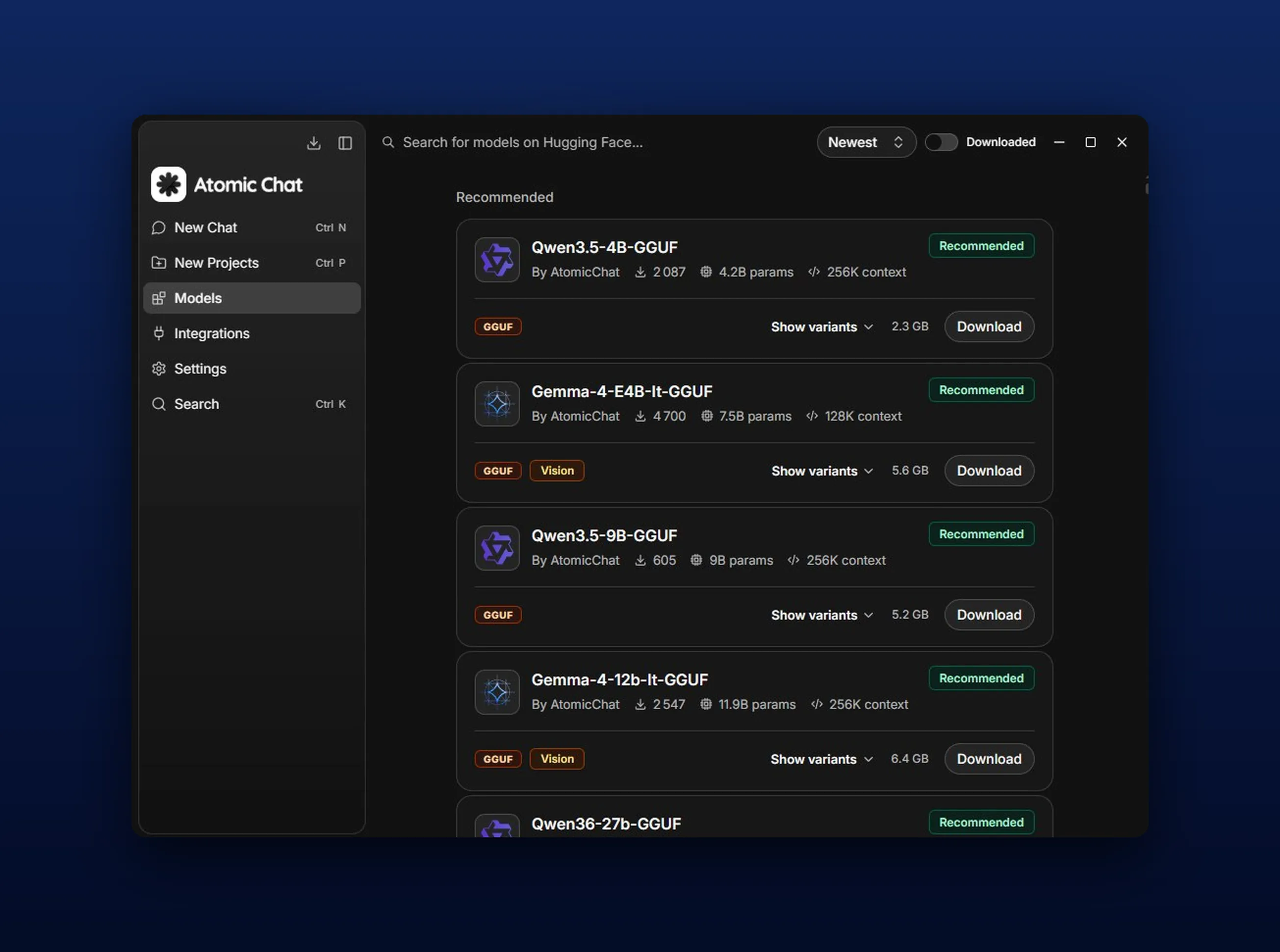Click the download count icon for Gemma-4-E4B-It-GGUF

[640, 416]
